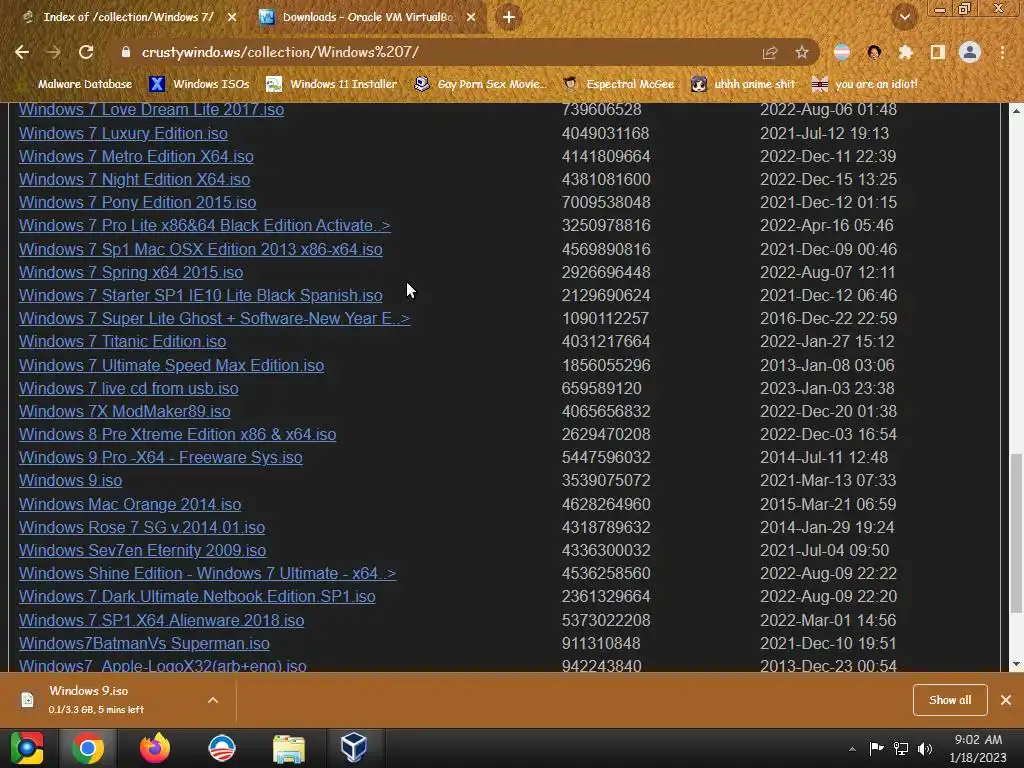Click the Windows 9.iso link in listing
Screen dimensions: 1024x768
pos(71,481)
